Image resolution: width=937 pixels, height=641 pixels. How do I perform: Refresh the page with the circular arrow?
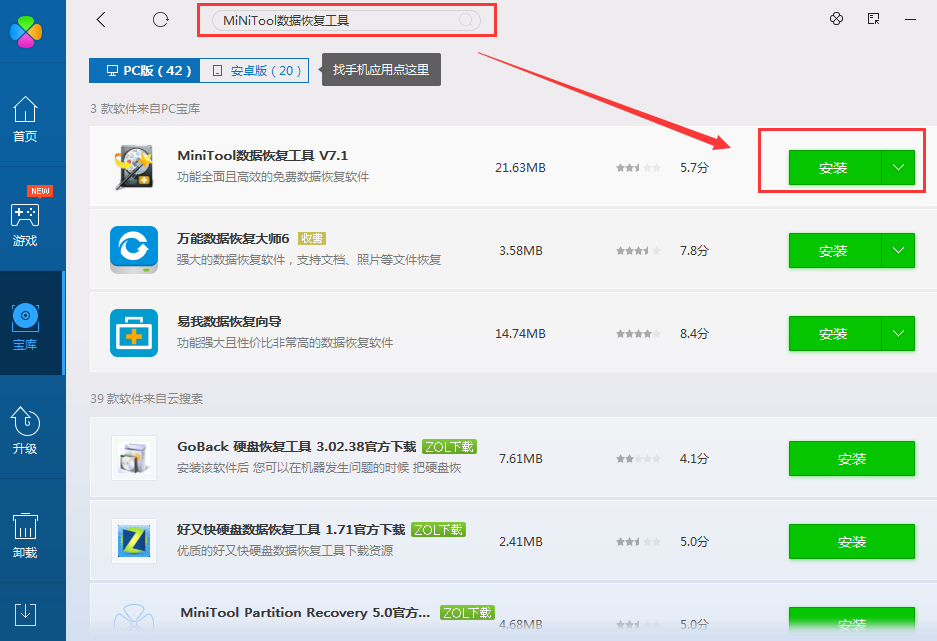[x=160, y=20]
